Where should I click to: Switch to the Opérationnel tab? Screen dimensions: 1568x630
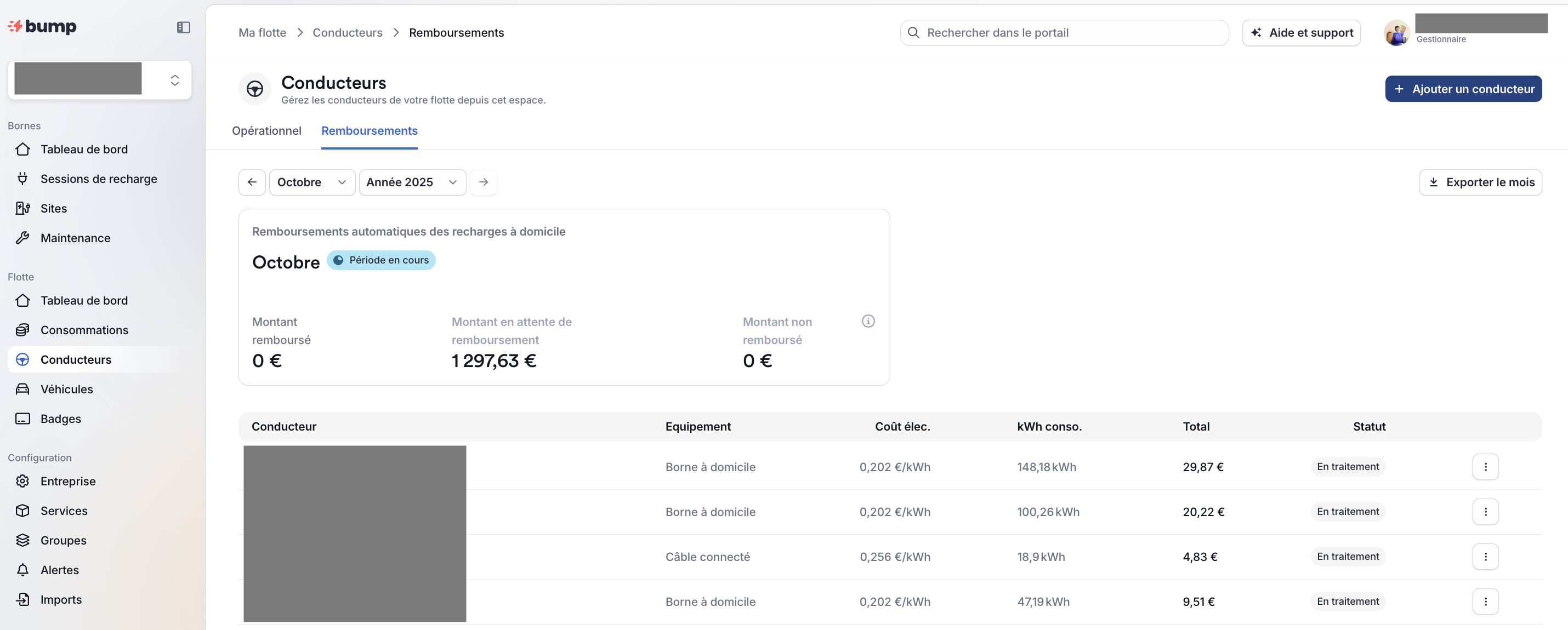pyautogui.click(x=266, y=131)
